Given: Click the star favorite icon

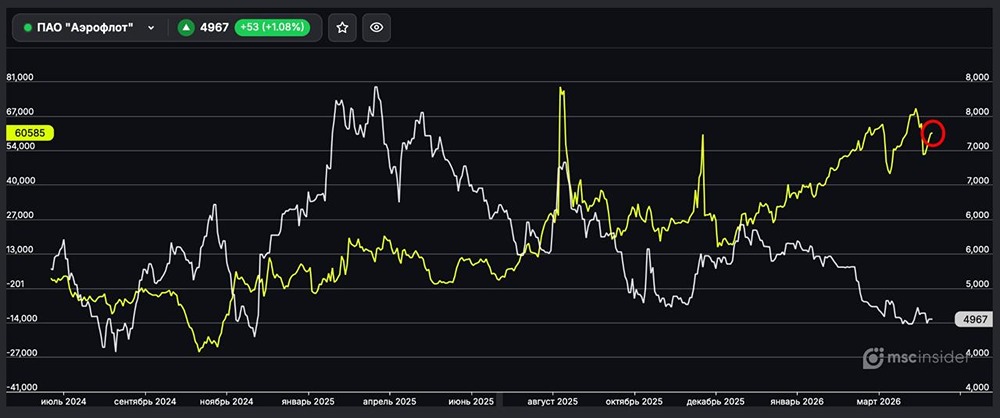Looking at the screenshot, I should (x=342, y=28).
